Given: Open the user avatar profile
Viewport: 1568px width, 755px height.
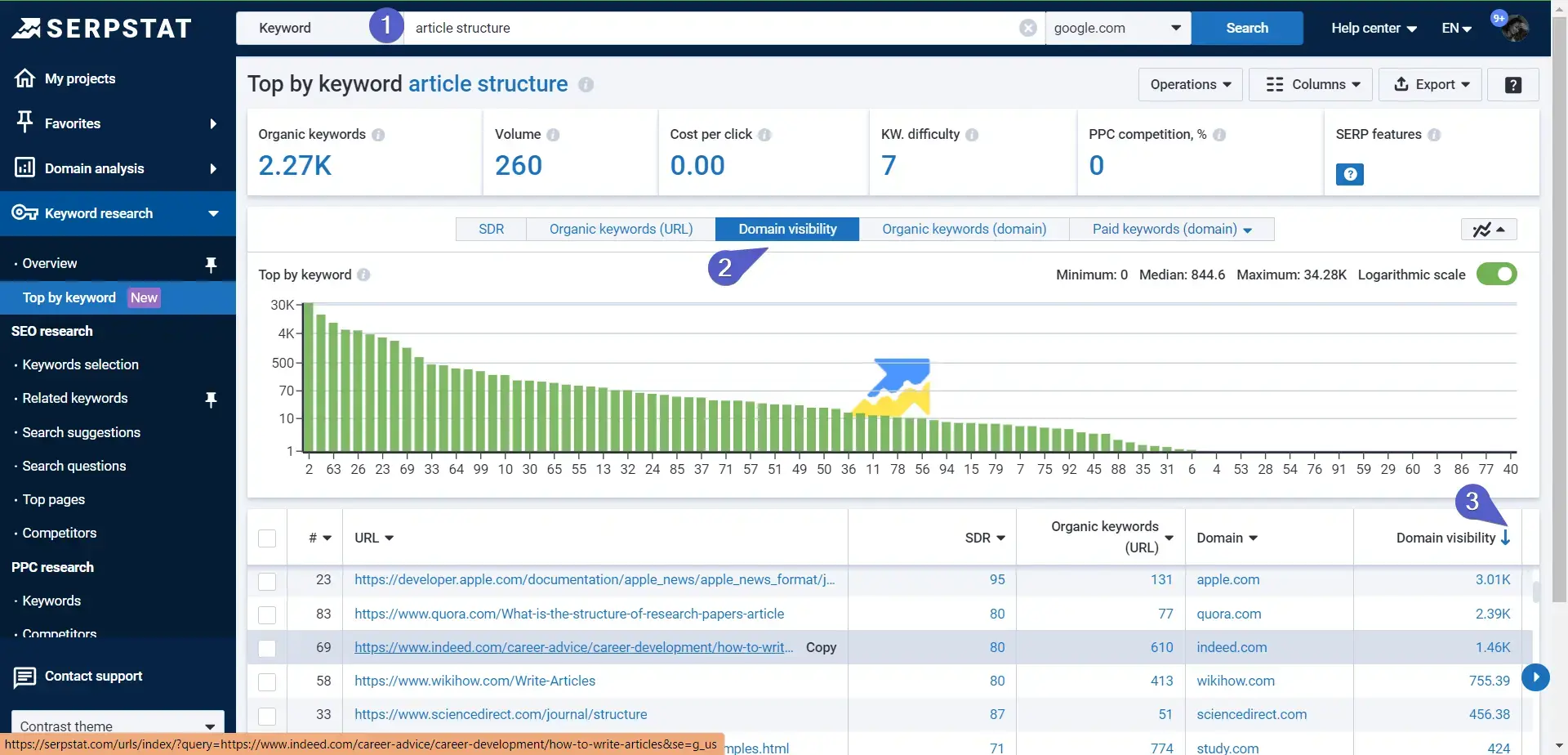Looking at the screenshot, I should point(1516,29).
